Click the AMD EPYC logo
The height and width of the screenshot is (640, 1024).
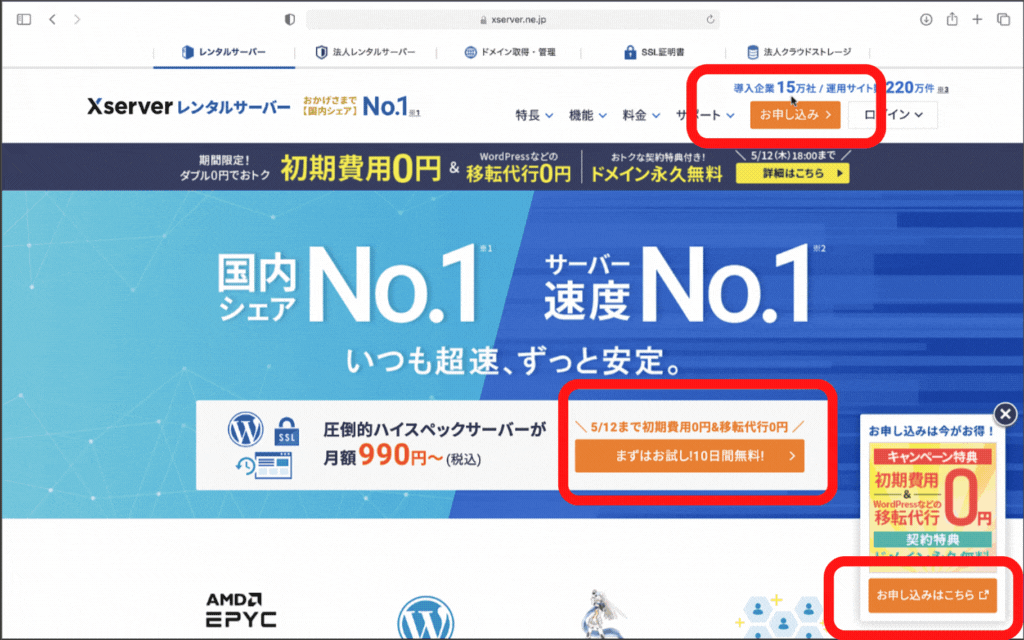coord(240,610)
